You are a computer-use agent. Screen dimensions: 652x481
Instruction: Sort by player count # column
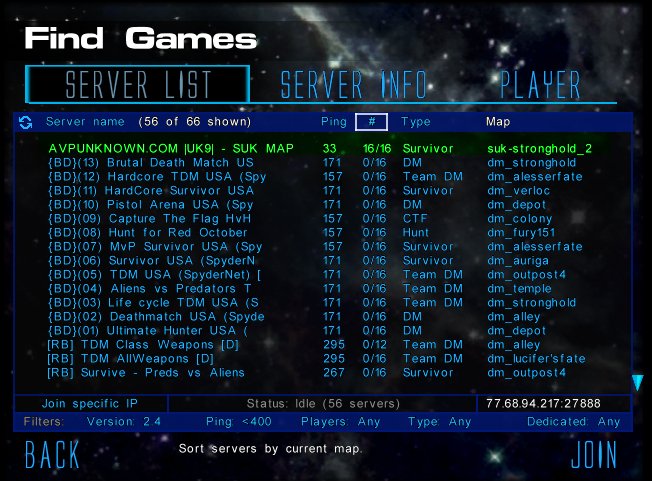click(x=371, y=122)
